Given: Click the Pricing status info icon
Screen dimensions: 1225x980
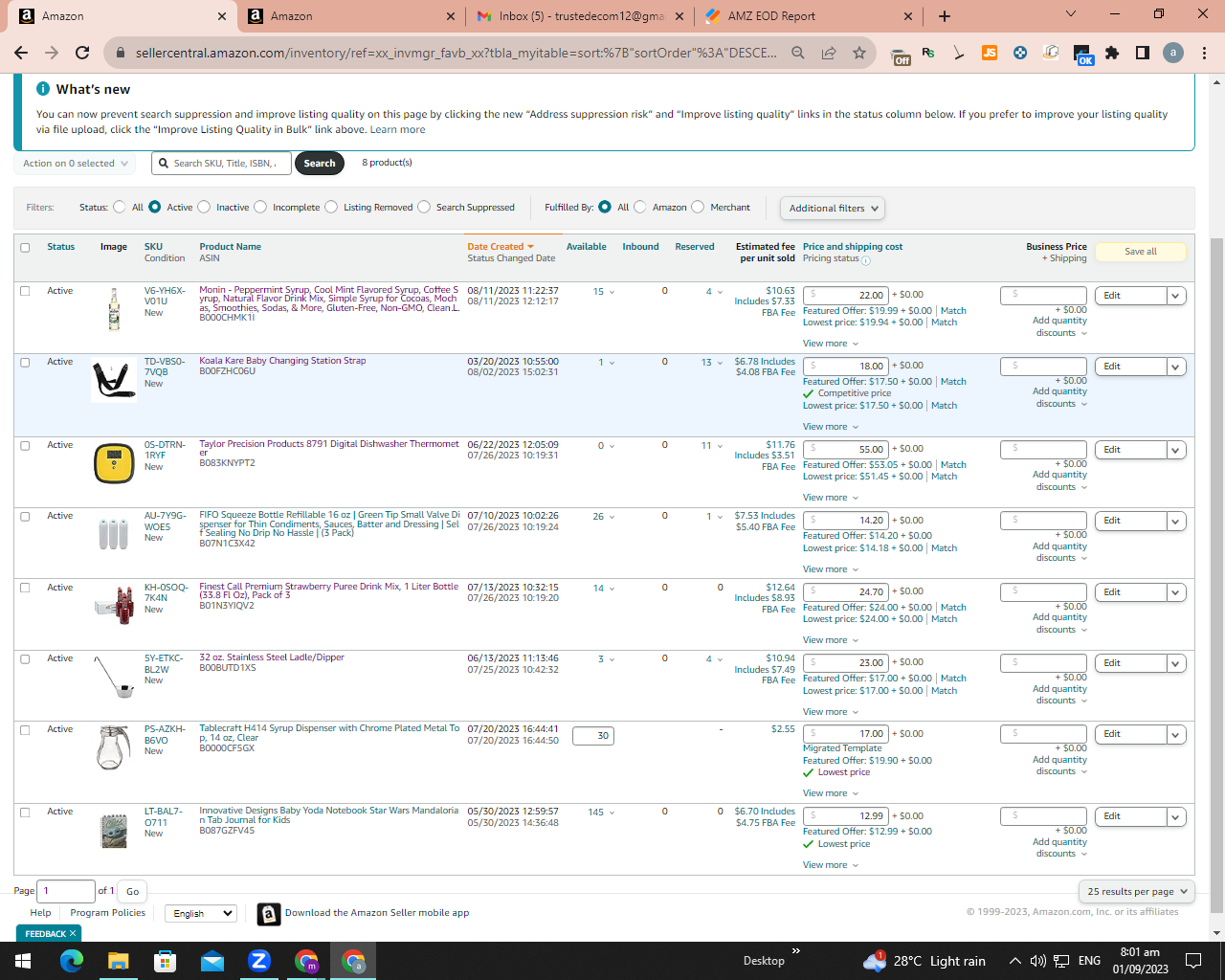Looking at the screenshot, I should coord(866,260).
